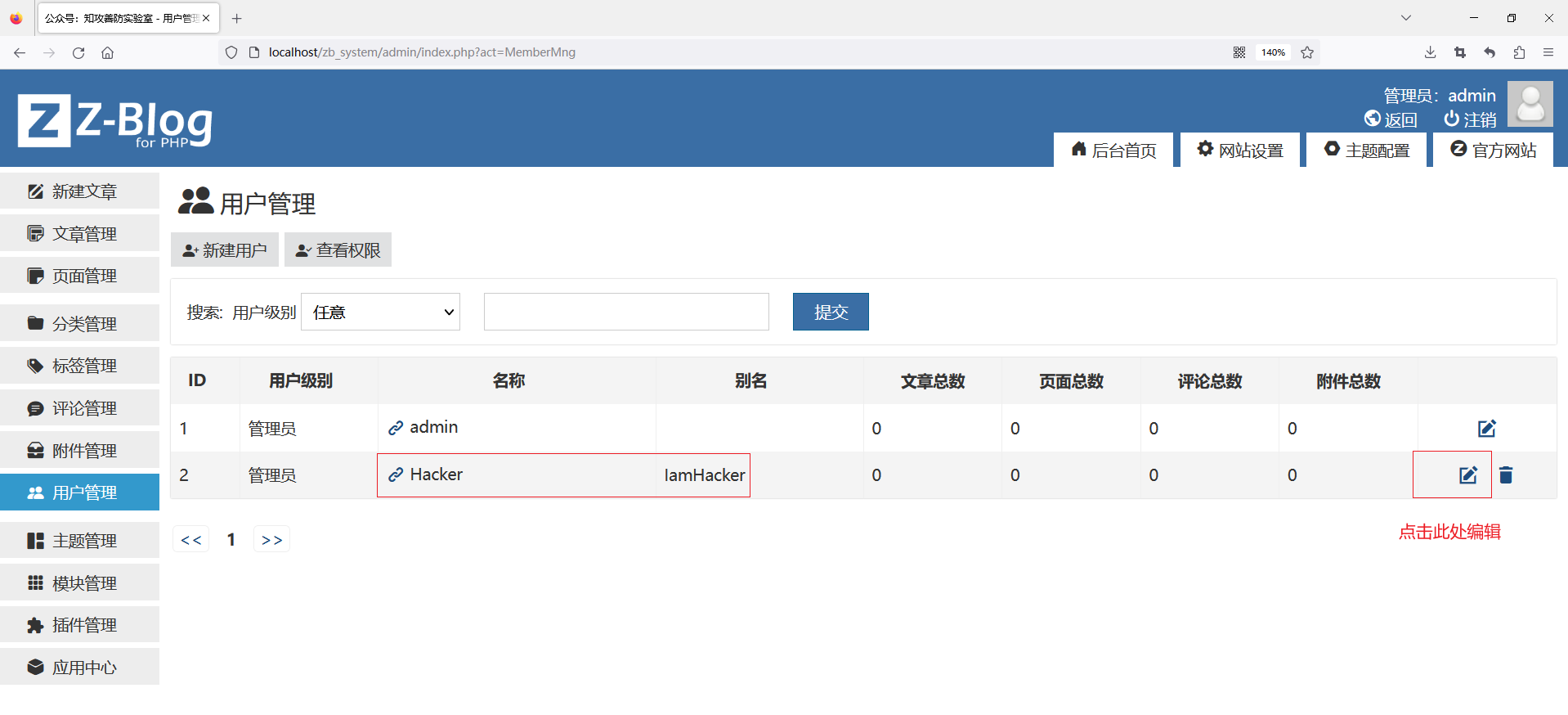Select page number 1 in pagination
The height and width of the screenshot is (715, 1568).
pos(231,540)
